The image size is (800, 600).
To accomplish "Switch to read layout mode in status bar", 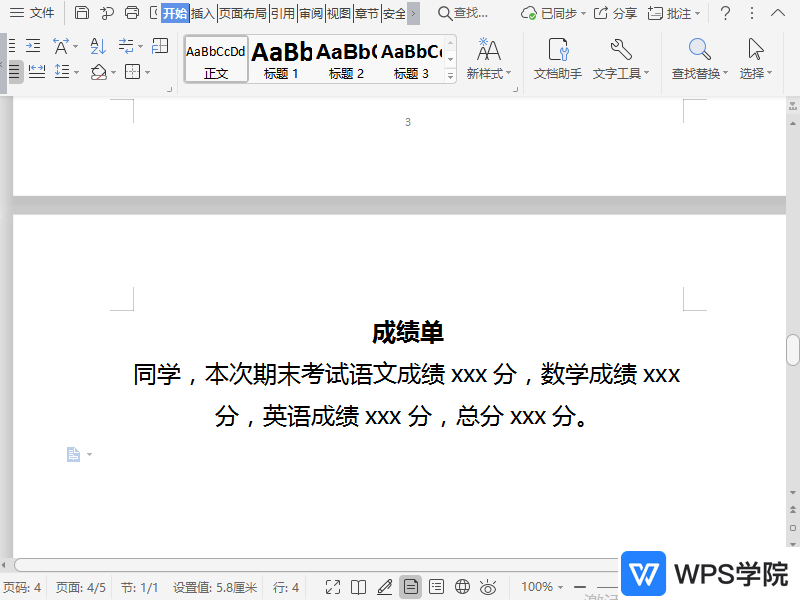I will 359,588.
